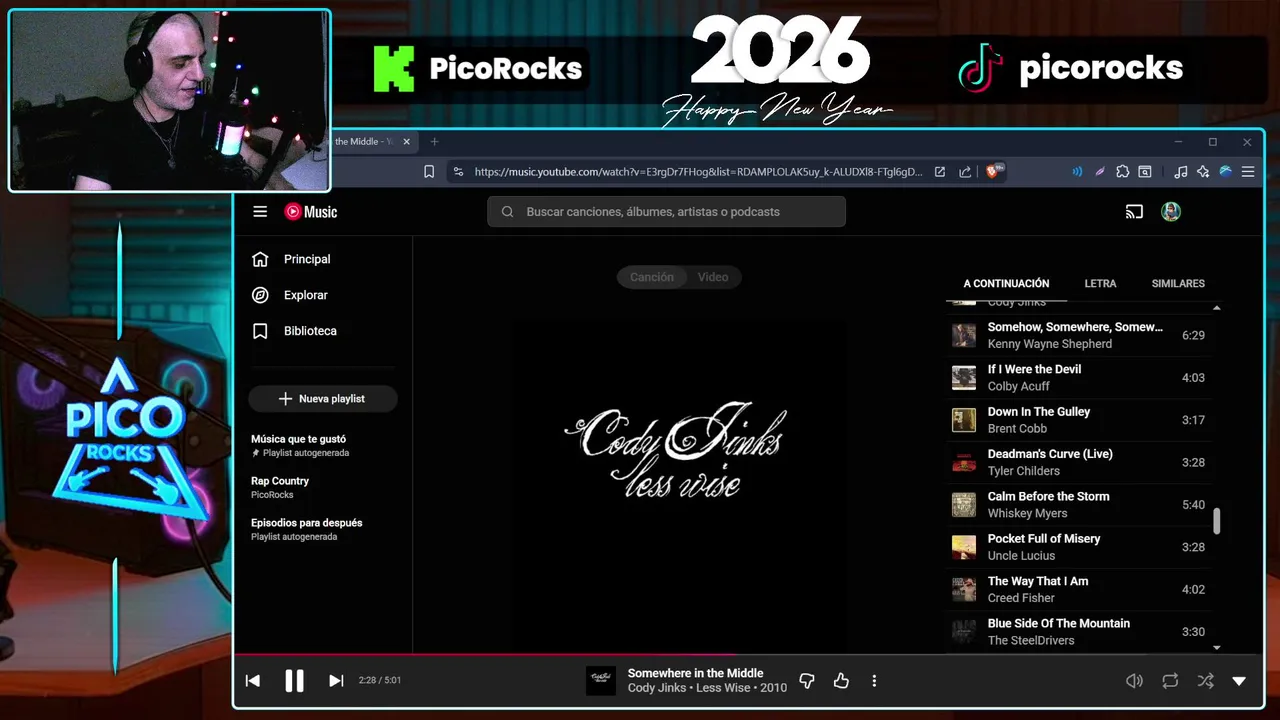Open the YouTube Music hamburger guide menu
Screen dimensions: 1280x720
[260, 212]
